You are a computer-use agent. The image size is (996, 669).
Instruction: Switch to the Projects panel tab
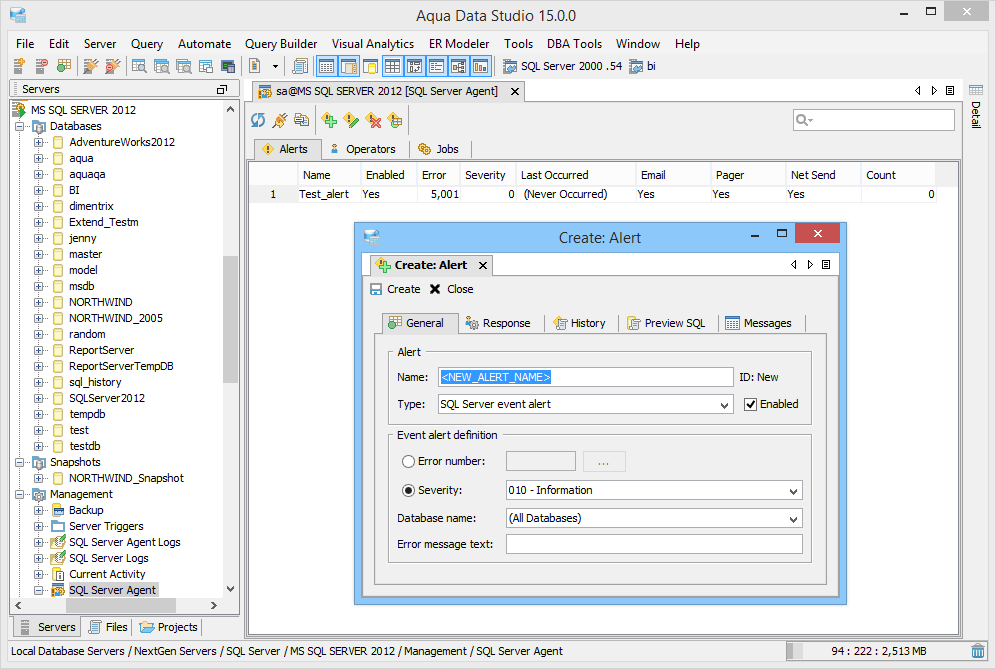click(x=168, y=627)
